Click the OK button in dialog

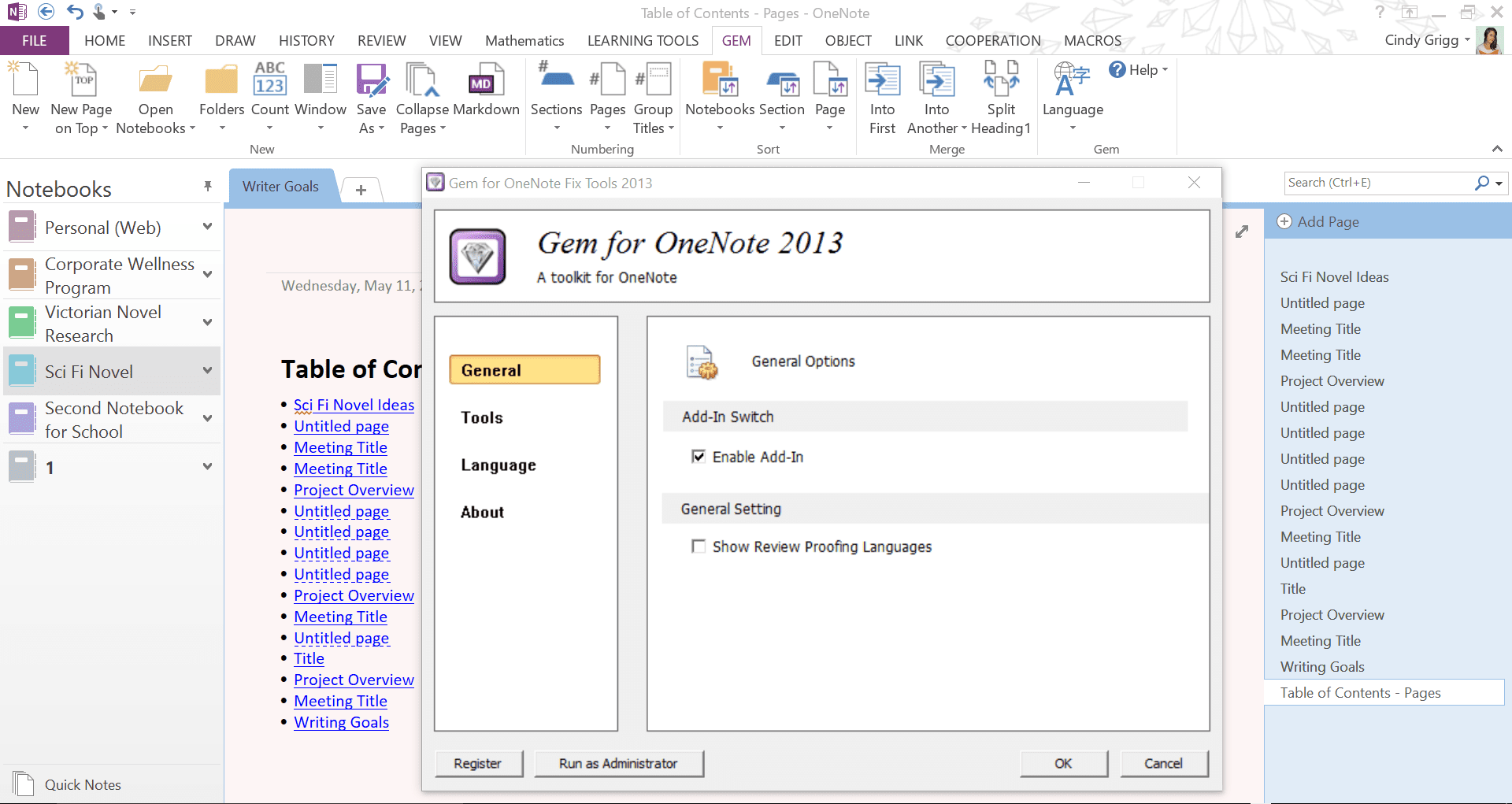tap(1063, 764)
